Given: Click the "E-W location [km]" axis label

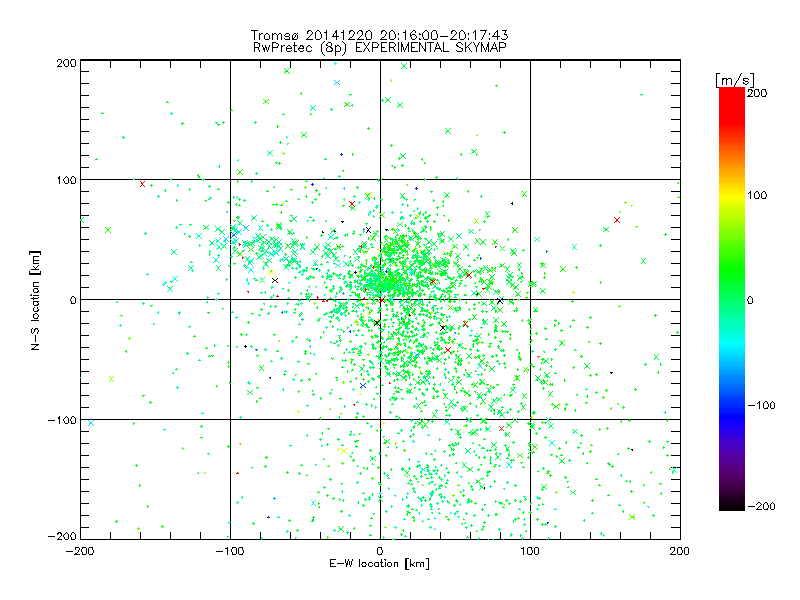Looking at the screenshot, I should pyautogui.click(x=379, y=564).
